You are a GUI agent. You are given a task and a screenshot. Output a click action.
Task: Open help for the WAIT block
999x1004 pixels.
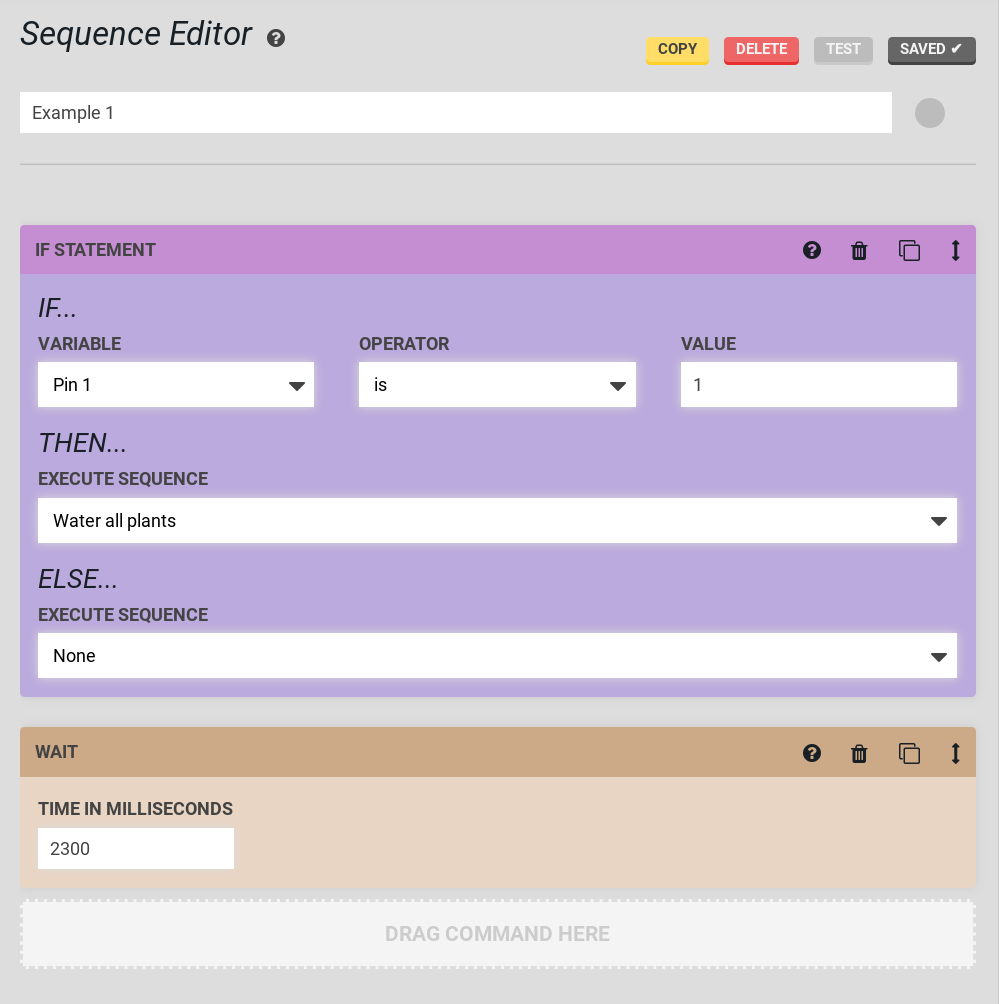tap(811, 753)
